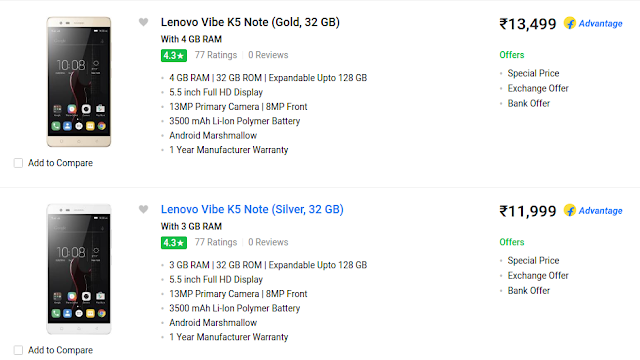Check Add to Compare for Silver phone

(x=18, y=350)
